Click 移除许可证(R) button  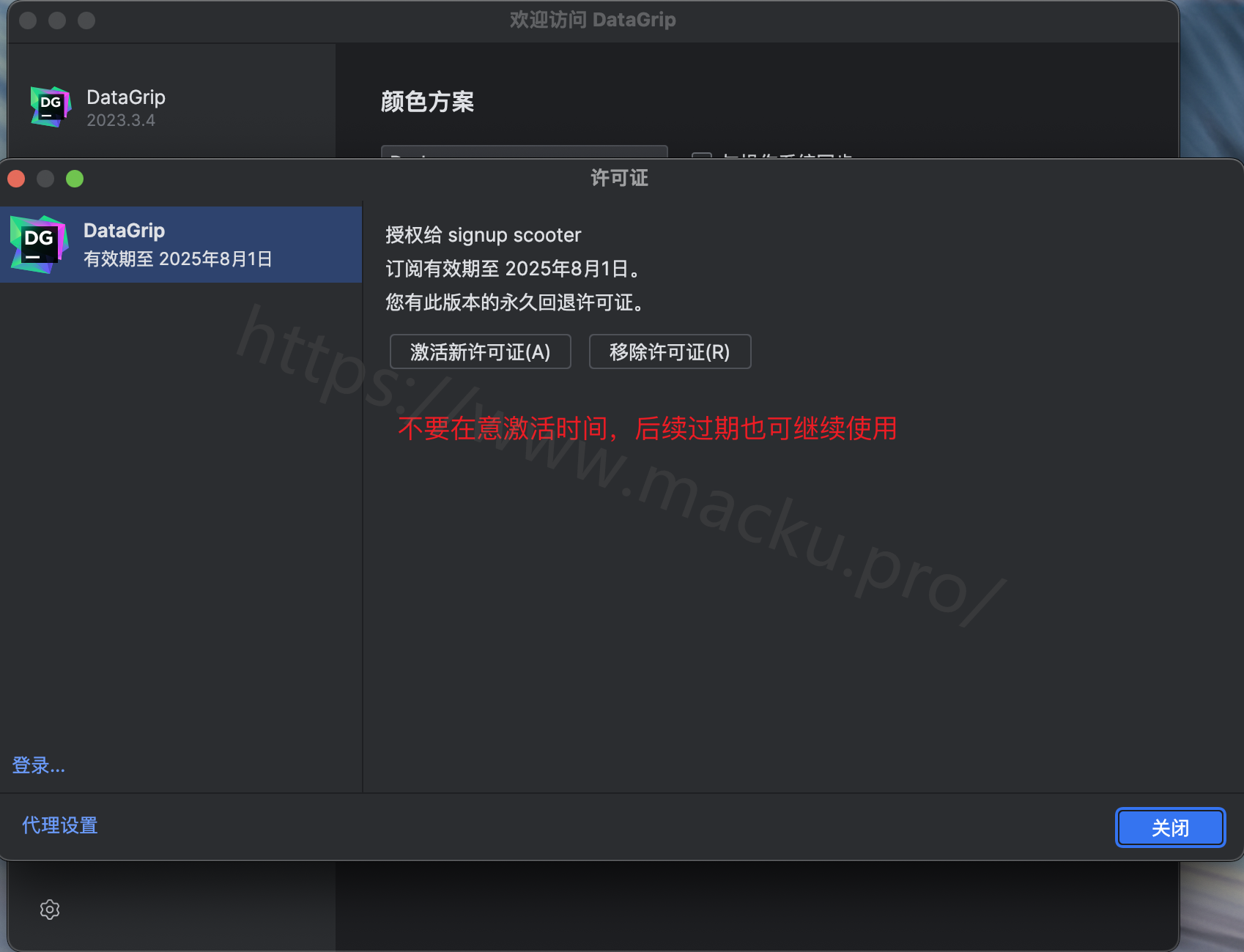[x=670, y=352]
